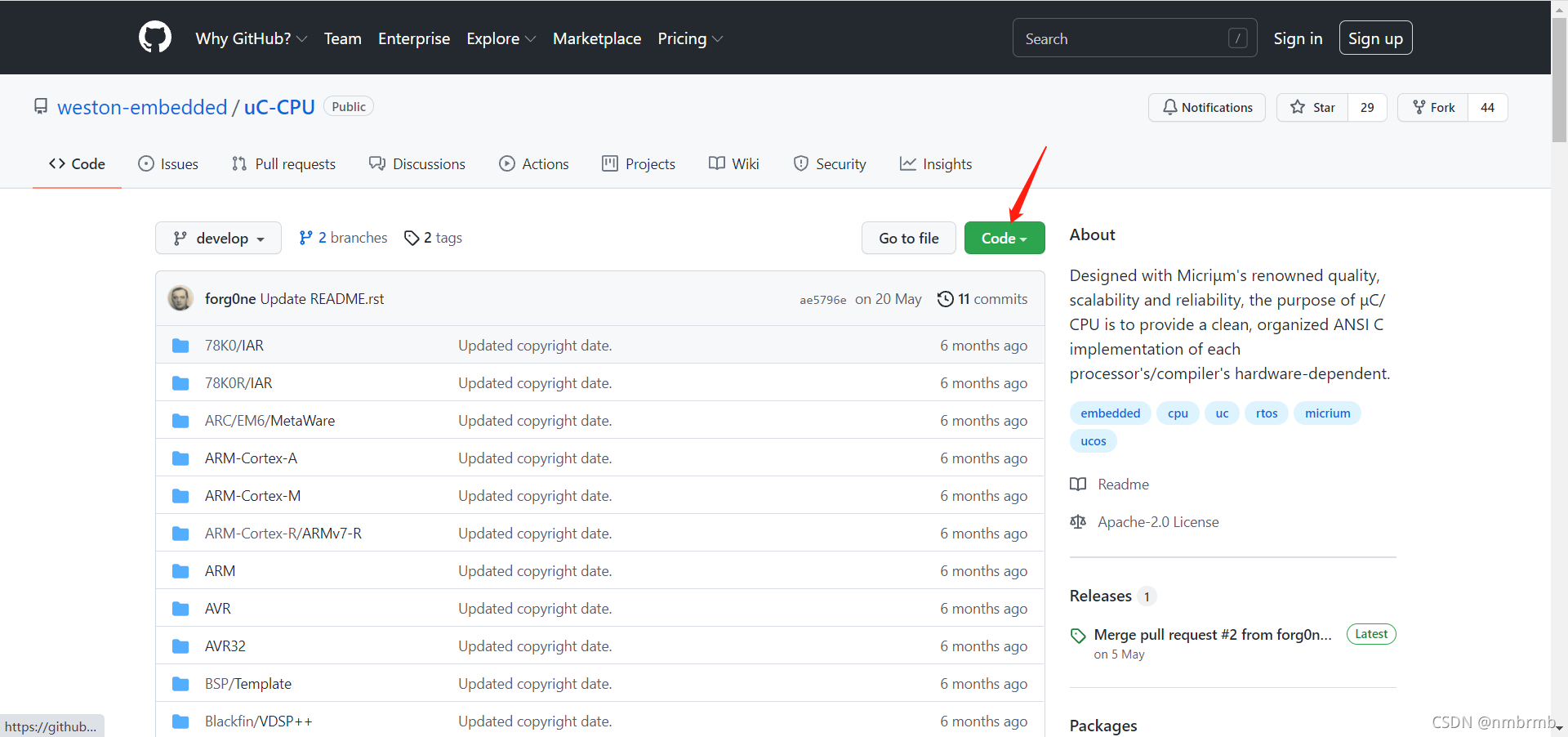This screenshot has width=1568, height=737.
Task: Switch to the Security tab
Action: point(830,163)
